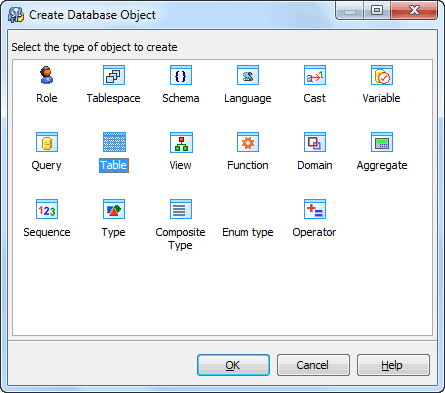Confirm selection with OK button
Screen dimensions: 445x393
click(x=233, y=365)
